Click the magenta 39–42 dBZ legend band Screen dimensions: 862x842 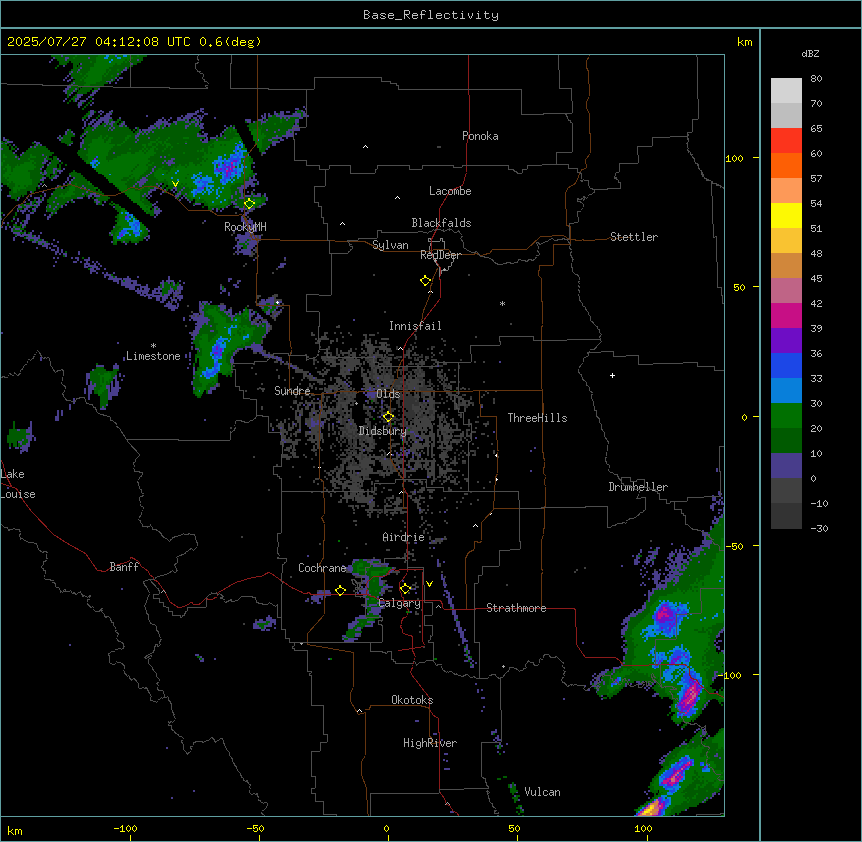[x=786, y=315]
